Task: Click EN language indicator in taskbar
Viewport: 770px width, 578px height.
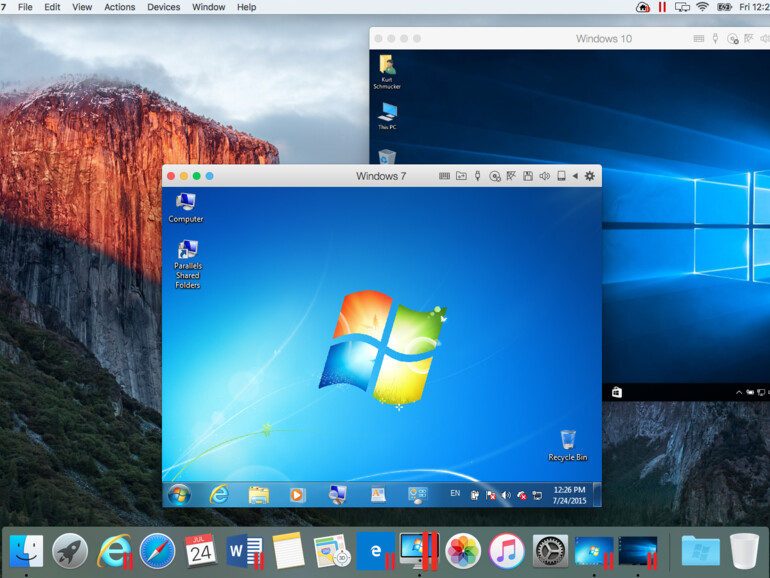Action: (x=455, y=493)
